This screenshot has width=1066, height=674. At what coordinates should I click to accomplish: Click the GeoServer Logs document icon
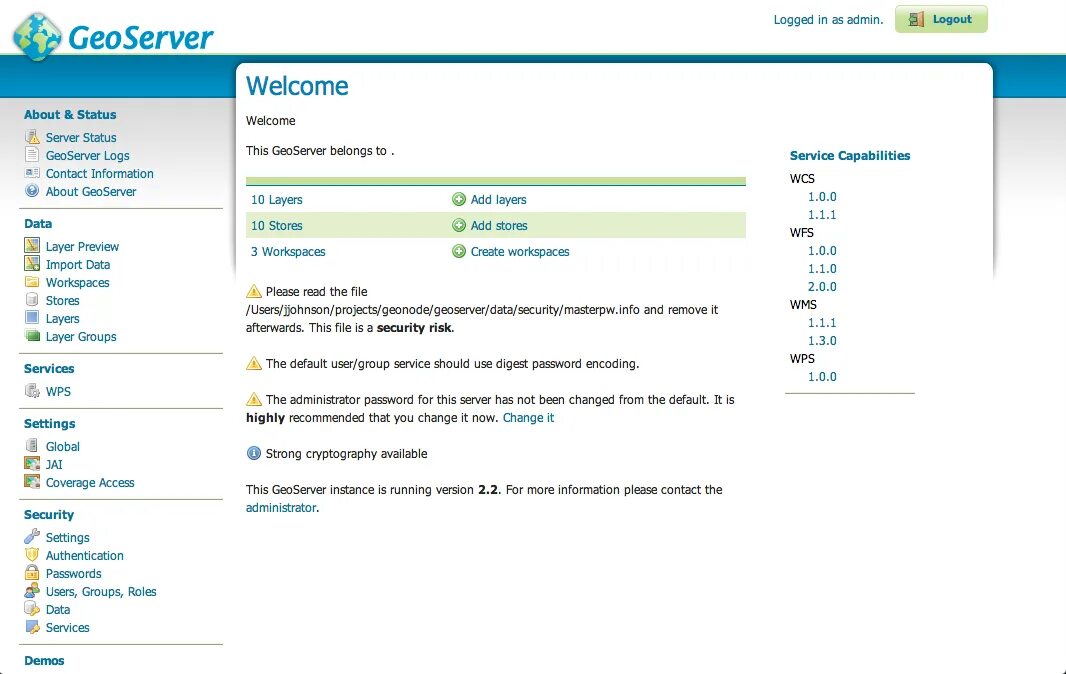[x=32, y=155]
